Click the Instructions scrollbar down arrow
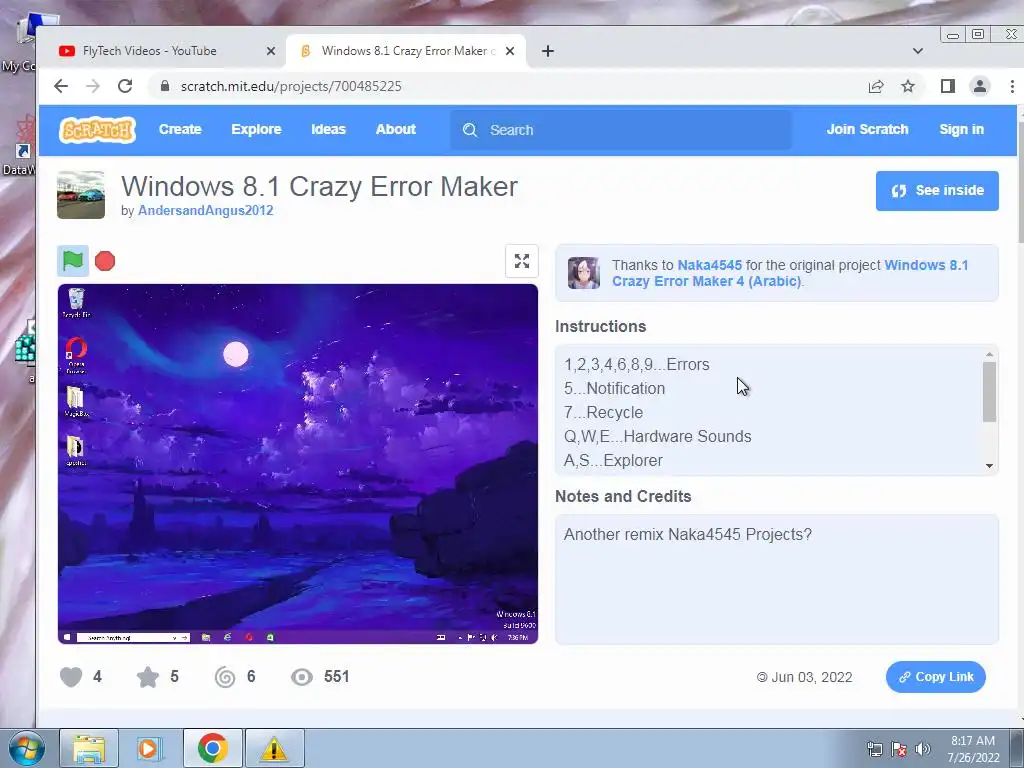This screenshot has width=1024, height=768. (x=989, y=466)
